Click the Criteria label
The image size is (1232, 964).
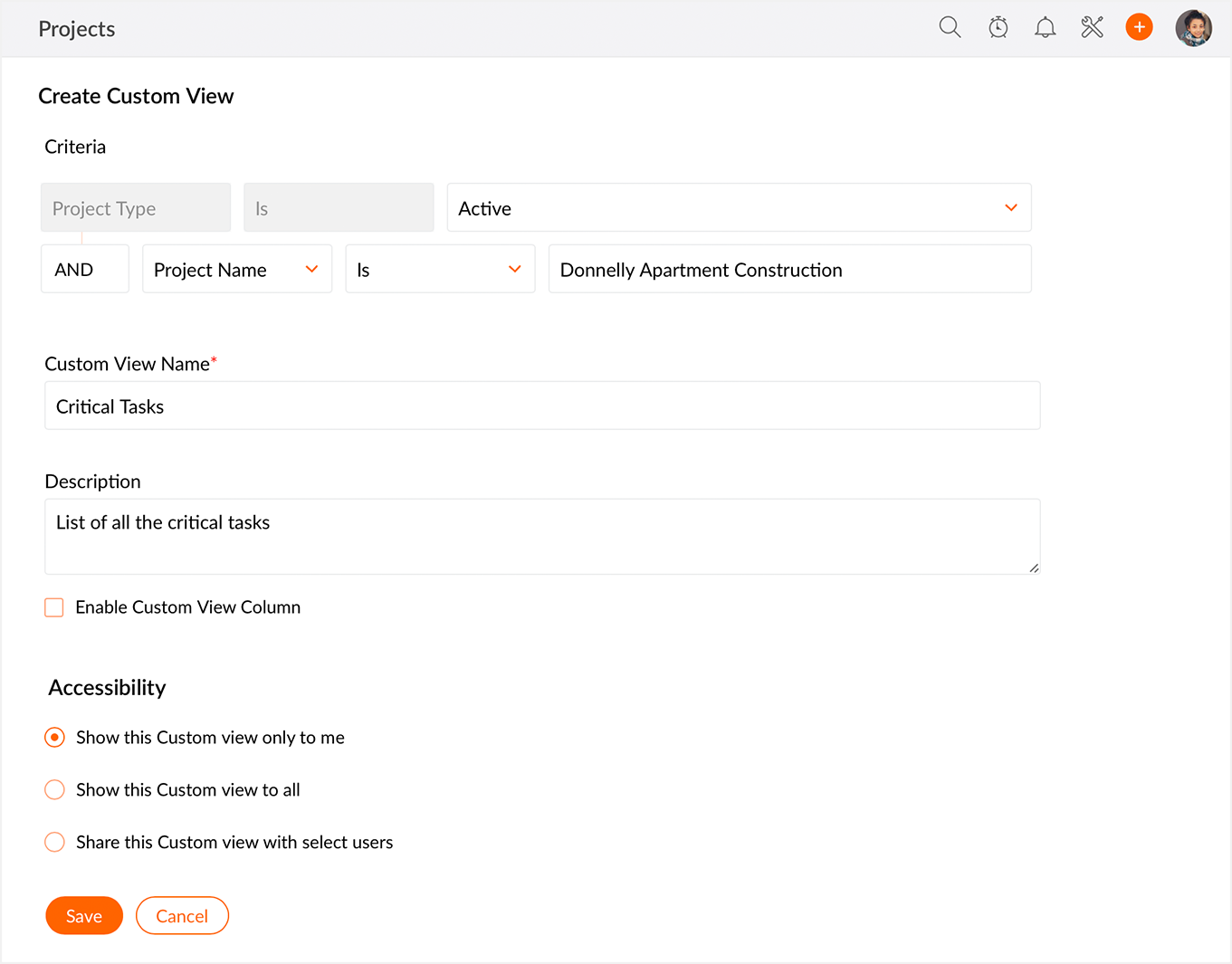tap(75, 147)
